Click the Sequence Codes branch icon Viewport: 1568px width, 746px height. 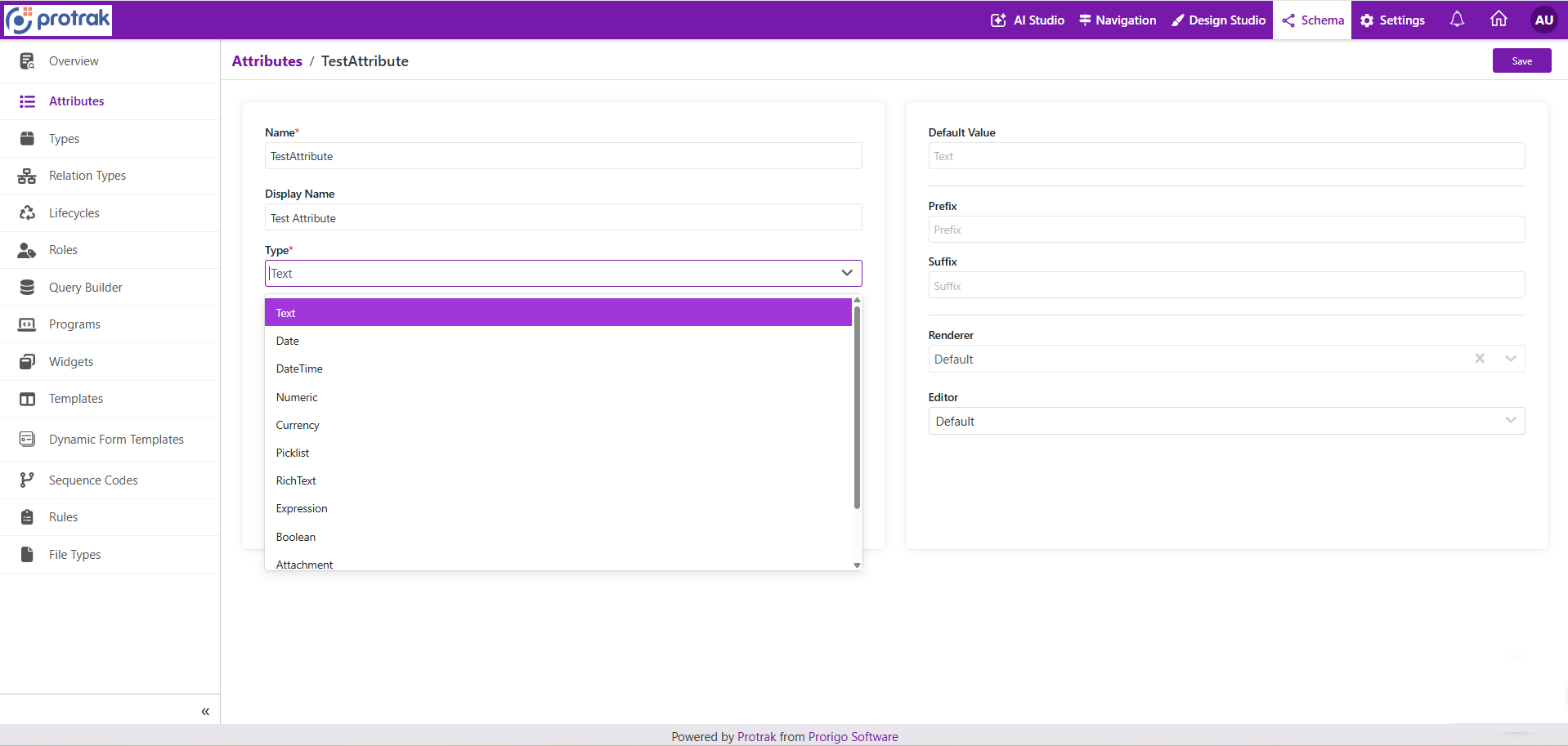pos(27,480)
